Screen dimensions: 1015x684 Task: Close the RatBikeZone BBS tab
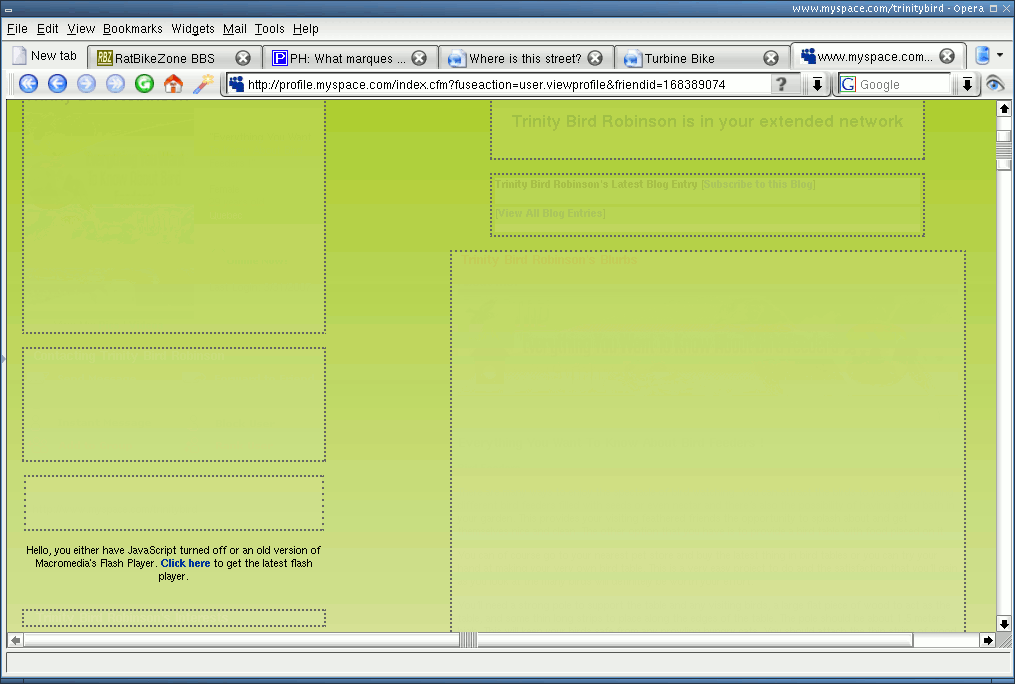243,58
